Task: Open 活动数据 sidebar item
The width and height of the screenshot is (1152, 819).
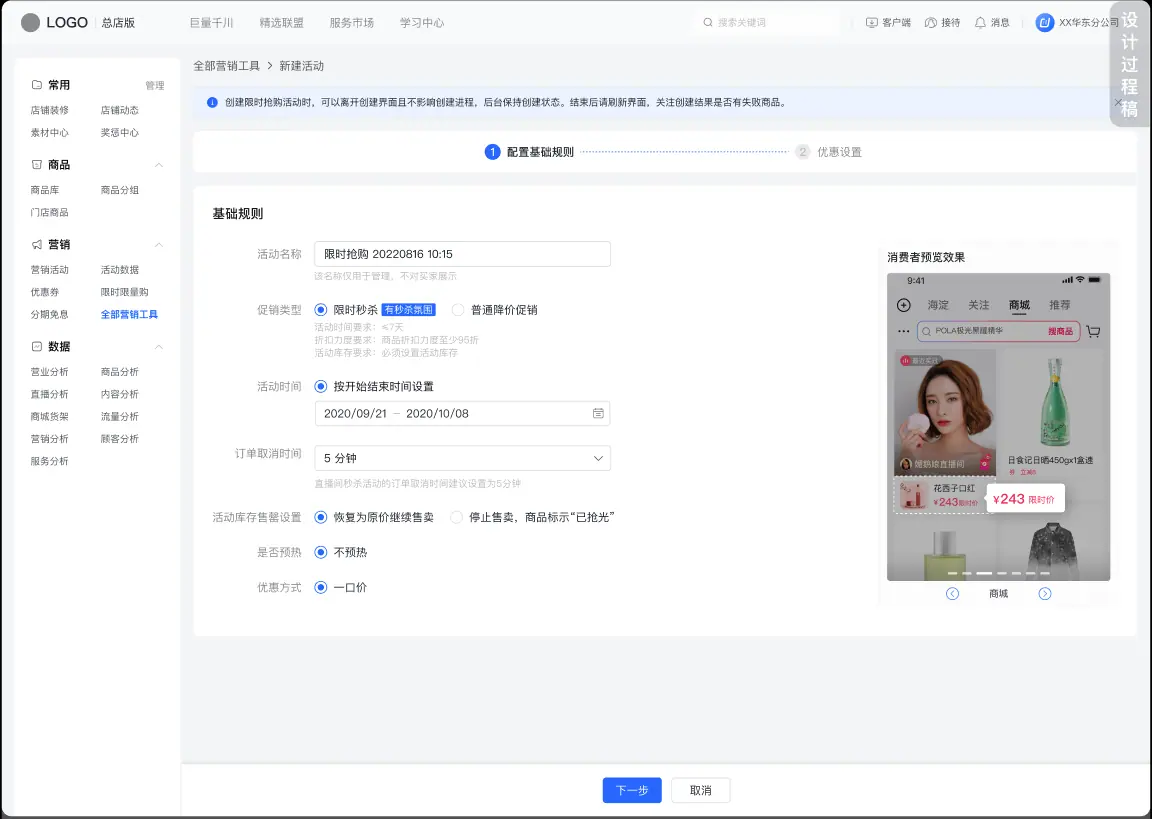Action: click(x=120, y=270)
